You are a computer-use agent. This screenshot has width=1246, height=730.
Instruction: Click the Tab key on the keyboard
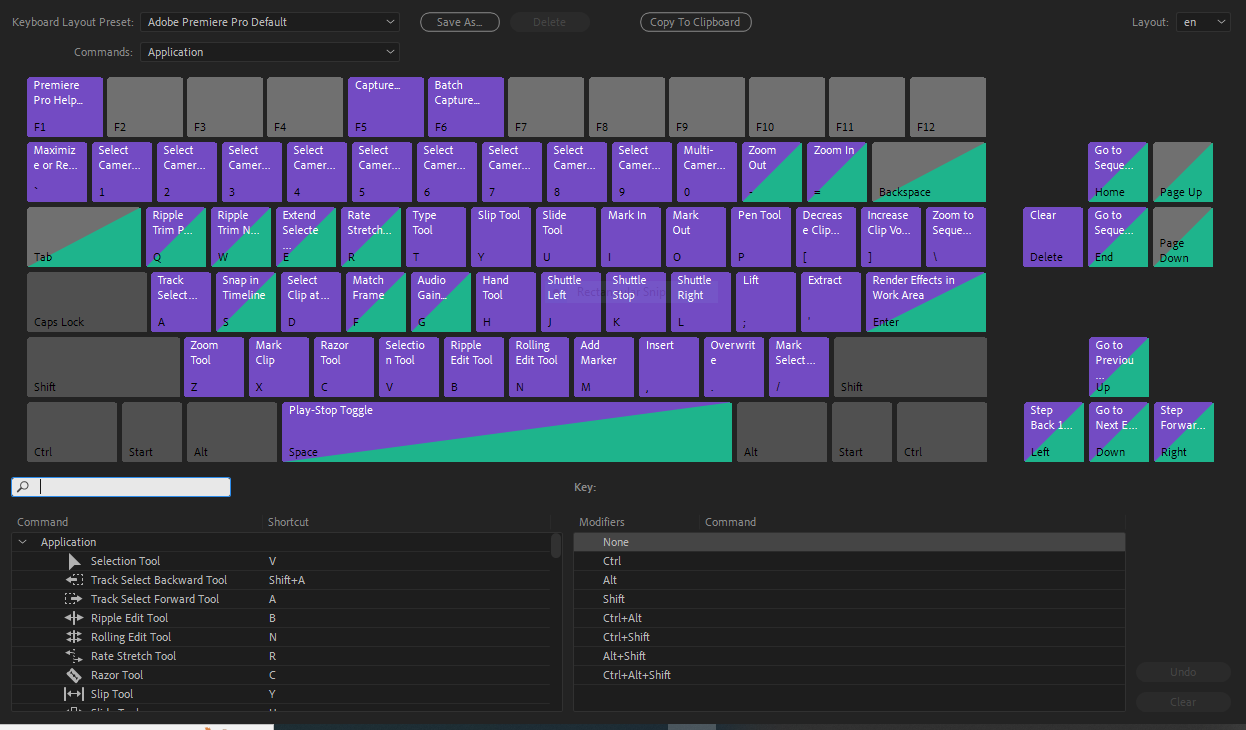84,237
